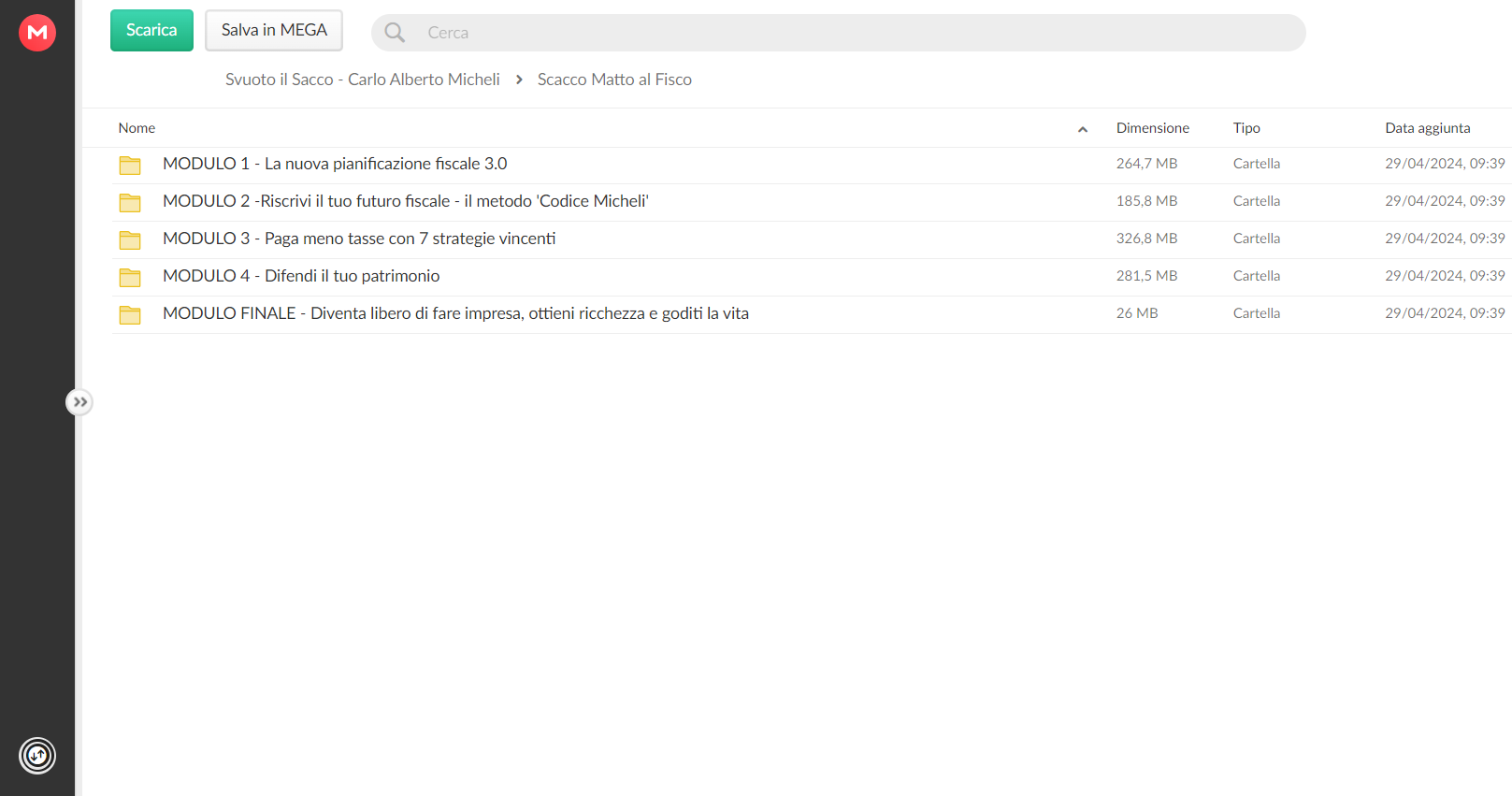
Task: Click Cartella type in MODULO 1 row
Action: [1257, 164]
